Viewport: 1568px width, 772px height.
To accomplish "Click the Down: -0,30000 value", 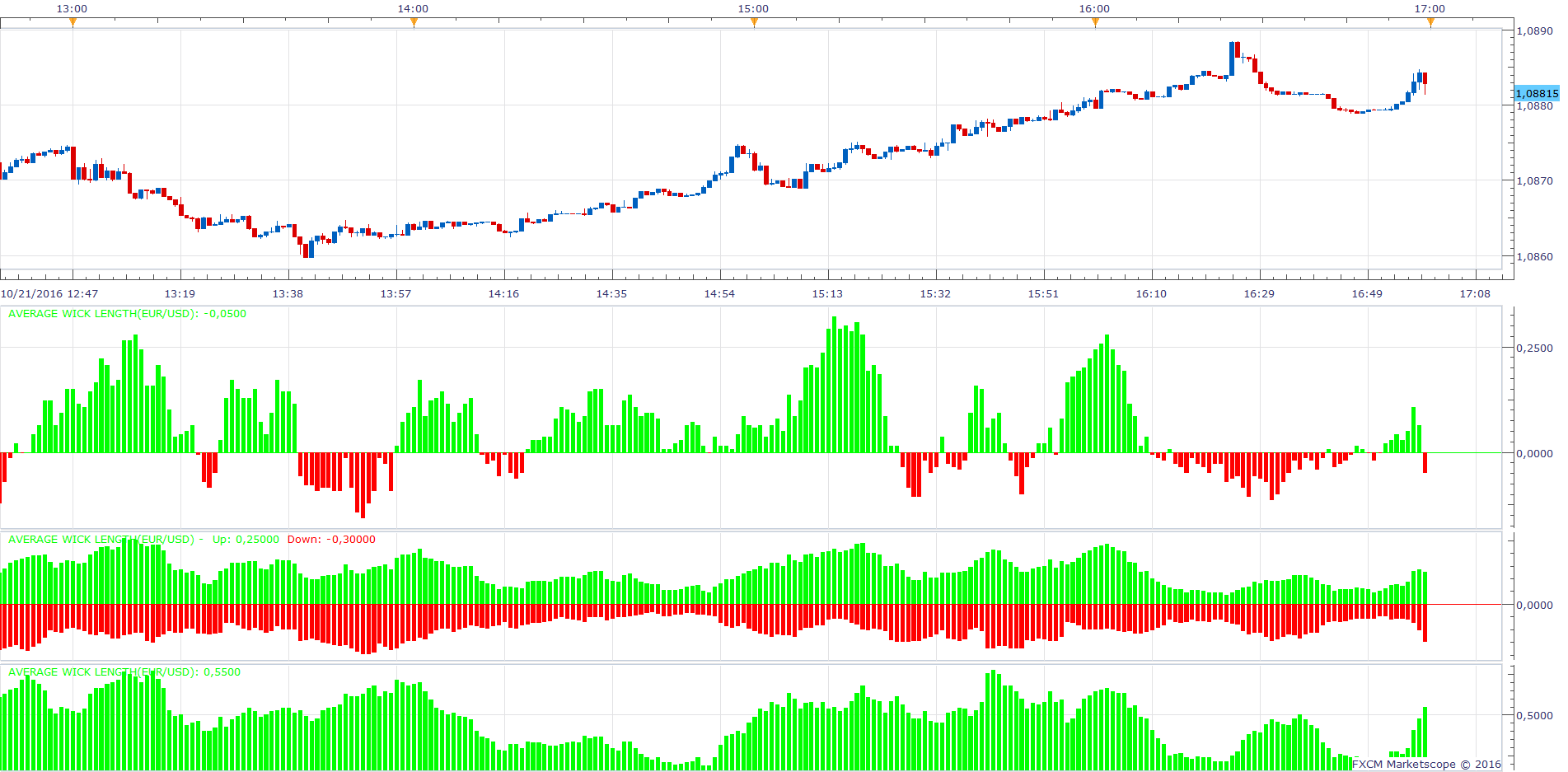I will click(x=331, y=540).
